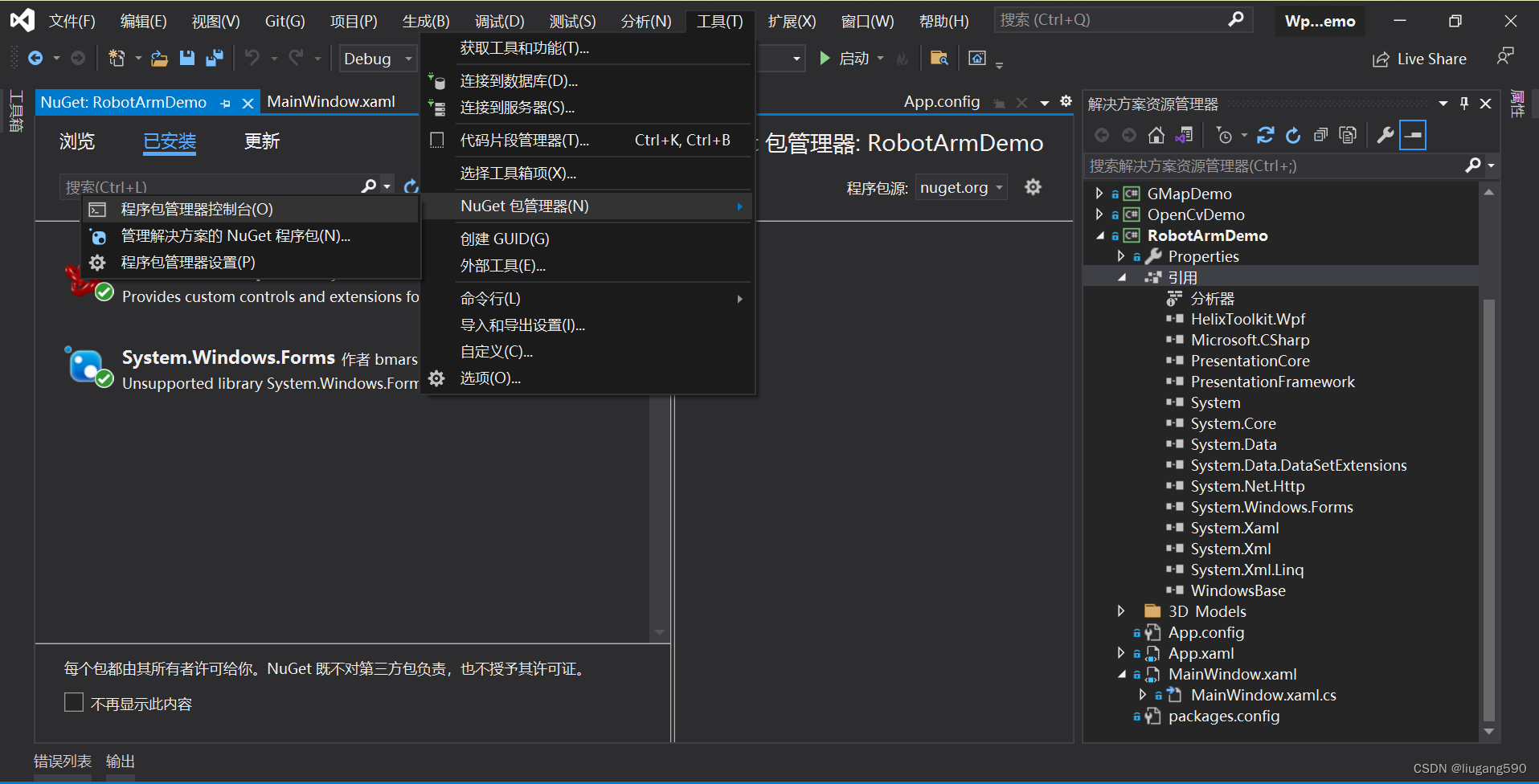This screenshot has width=1539, height=784.
Task: Click the Live Share button
Action: coord(1419,59)
